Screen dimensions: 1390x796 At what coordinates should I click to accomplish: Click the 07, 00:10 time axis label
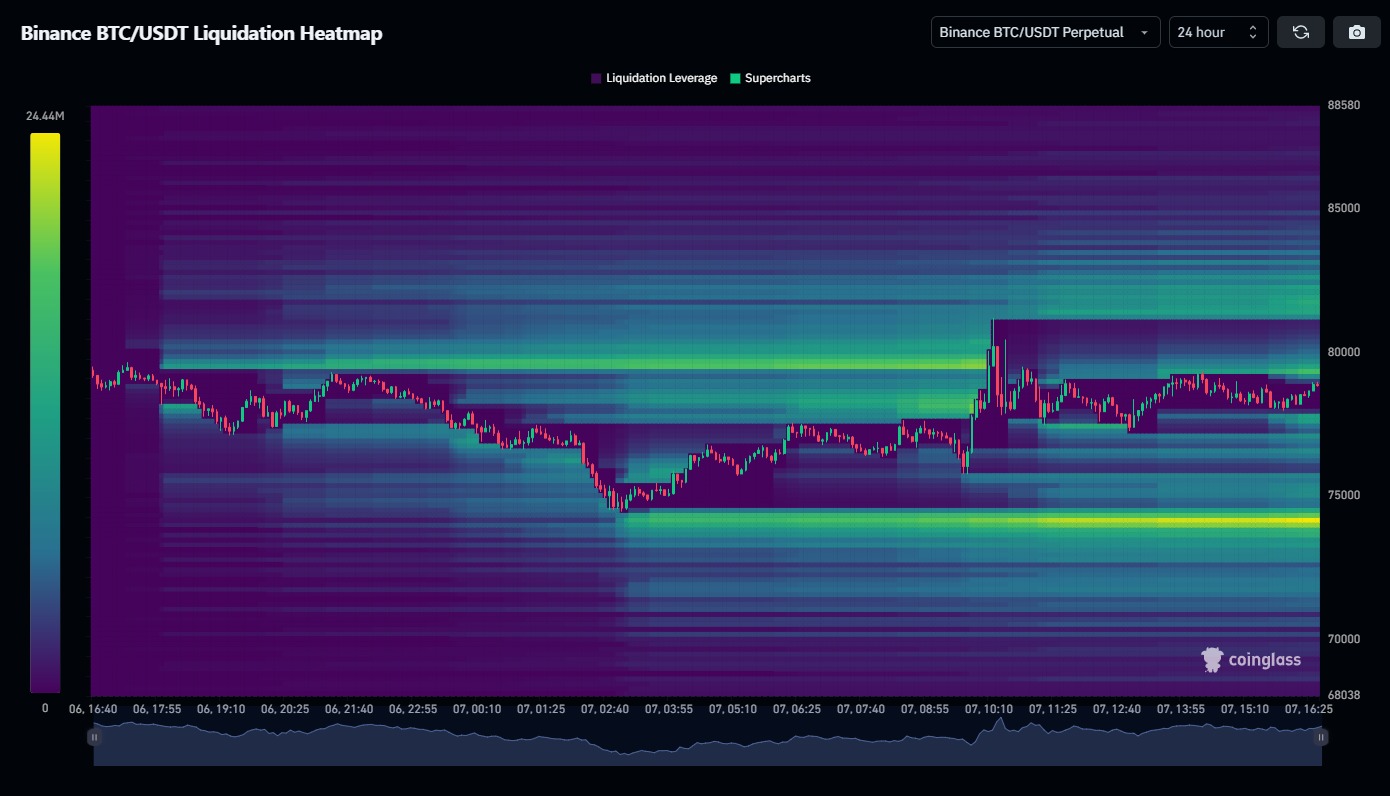coord(477,709)
